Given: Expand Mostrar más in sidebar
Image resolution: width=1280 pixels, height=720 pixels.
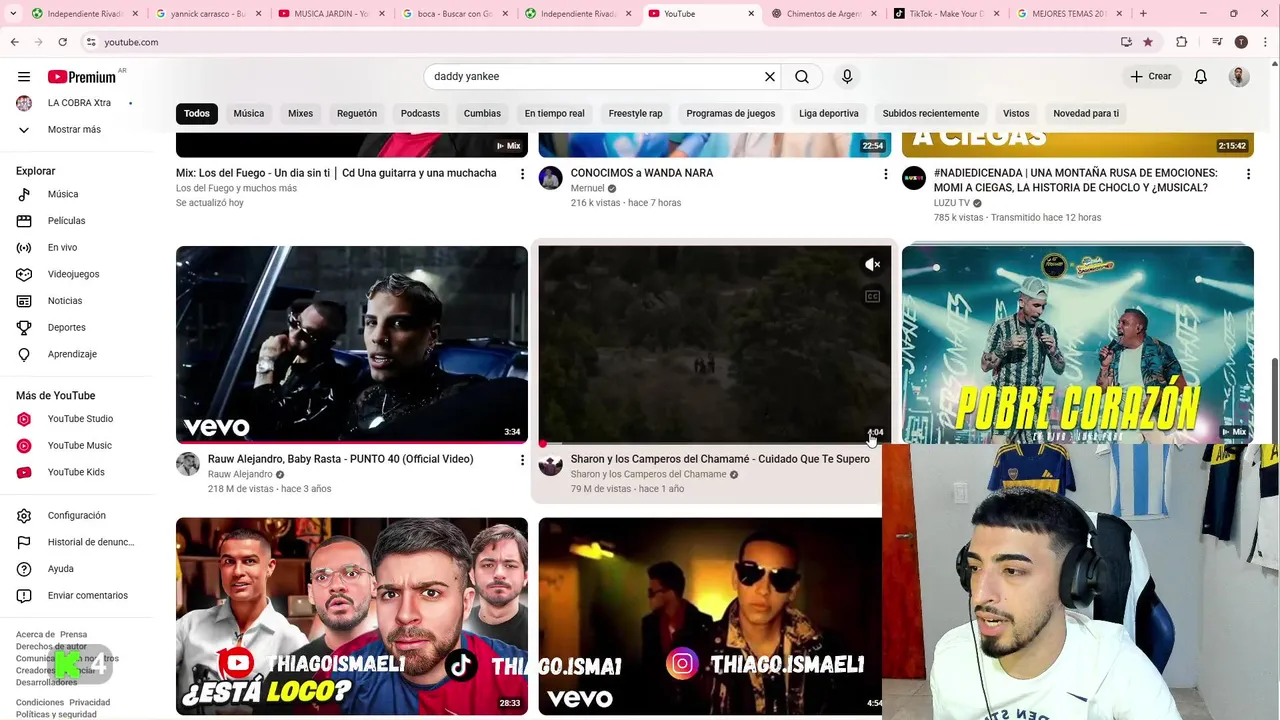Looking at the screenshot, I should (x=76, y=130).
